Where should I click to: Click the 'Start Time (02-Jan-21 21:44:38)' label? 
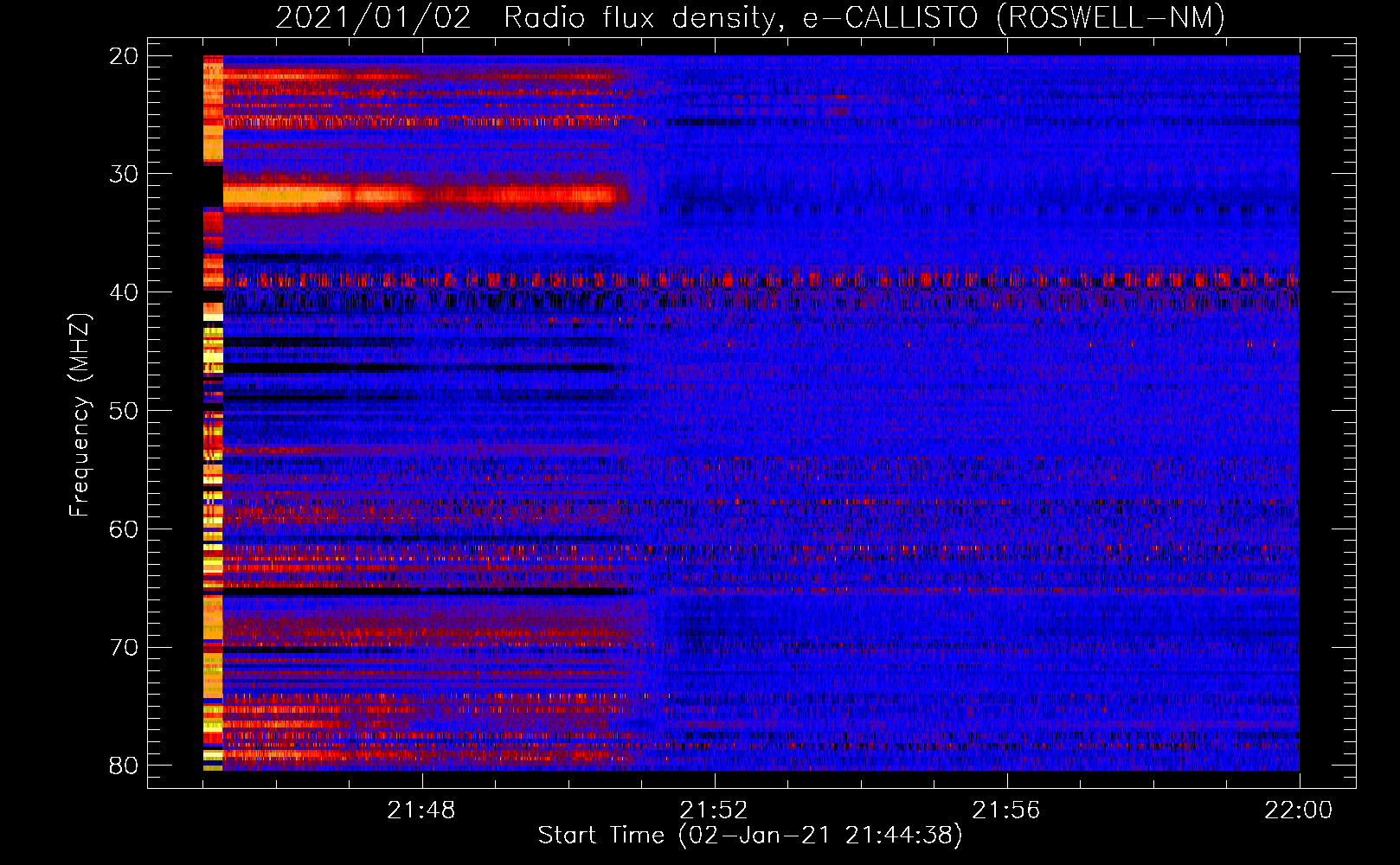click(x=750, y=836)
